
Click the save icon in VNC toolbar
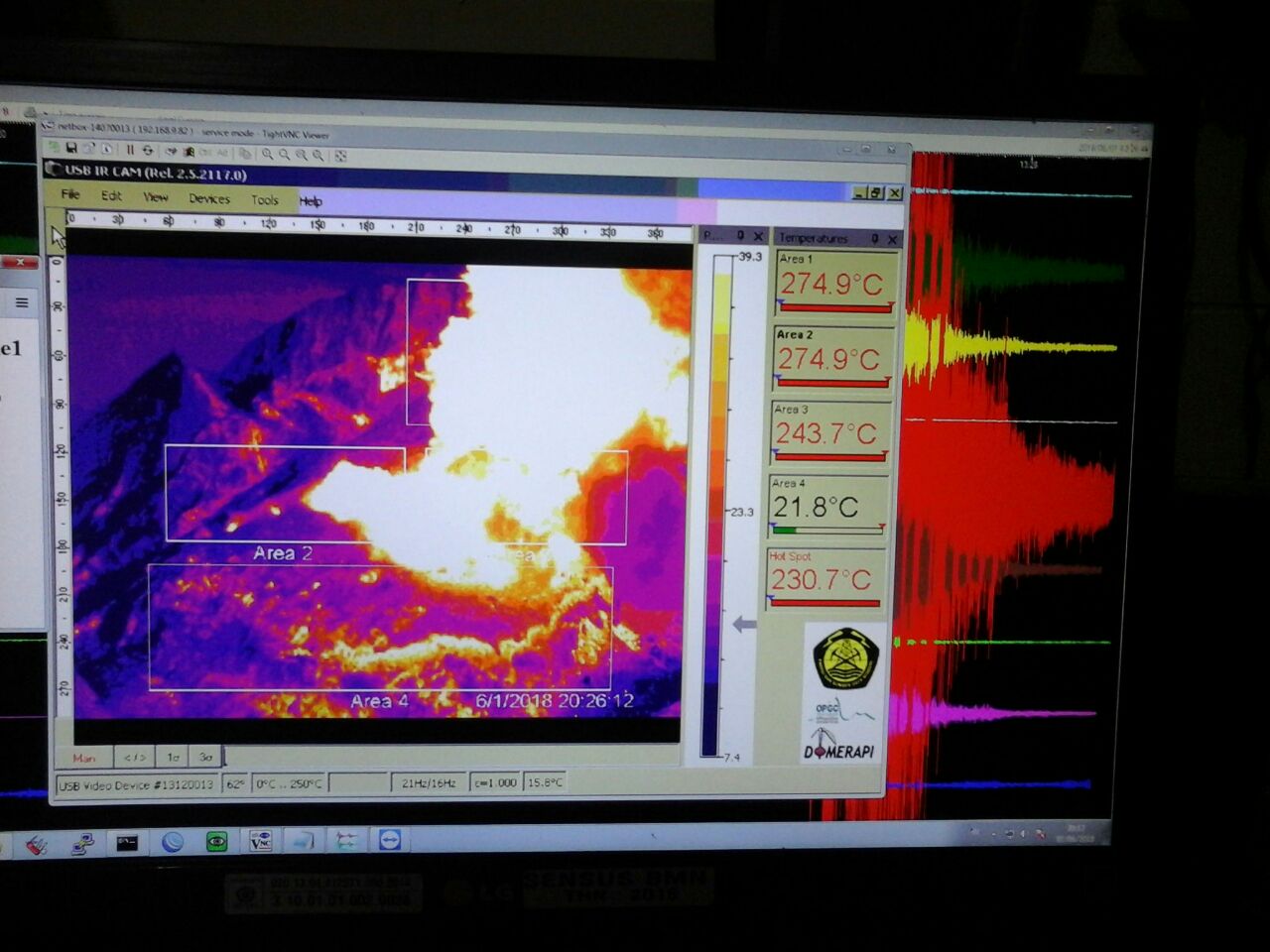click(x=71, y=148)
